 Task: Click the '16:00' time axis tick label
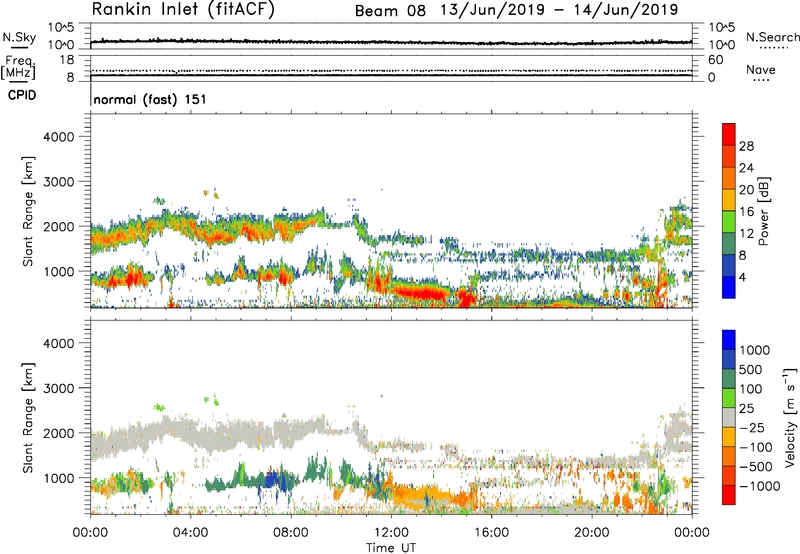491,533
